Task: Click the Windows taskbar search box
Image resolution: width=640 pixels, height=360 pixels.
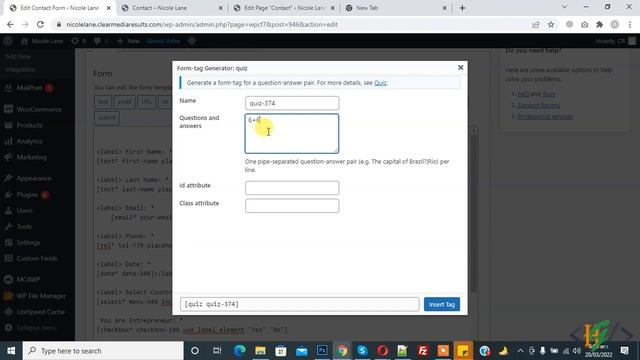Action: (x=103, y=351)
